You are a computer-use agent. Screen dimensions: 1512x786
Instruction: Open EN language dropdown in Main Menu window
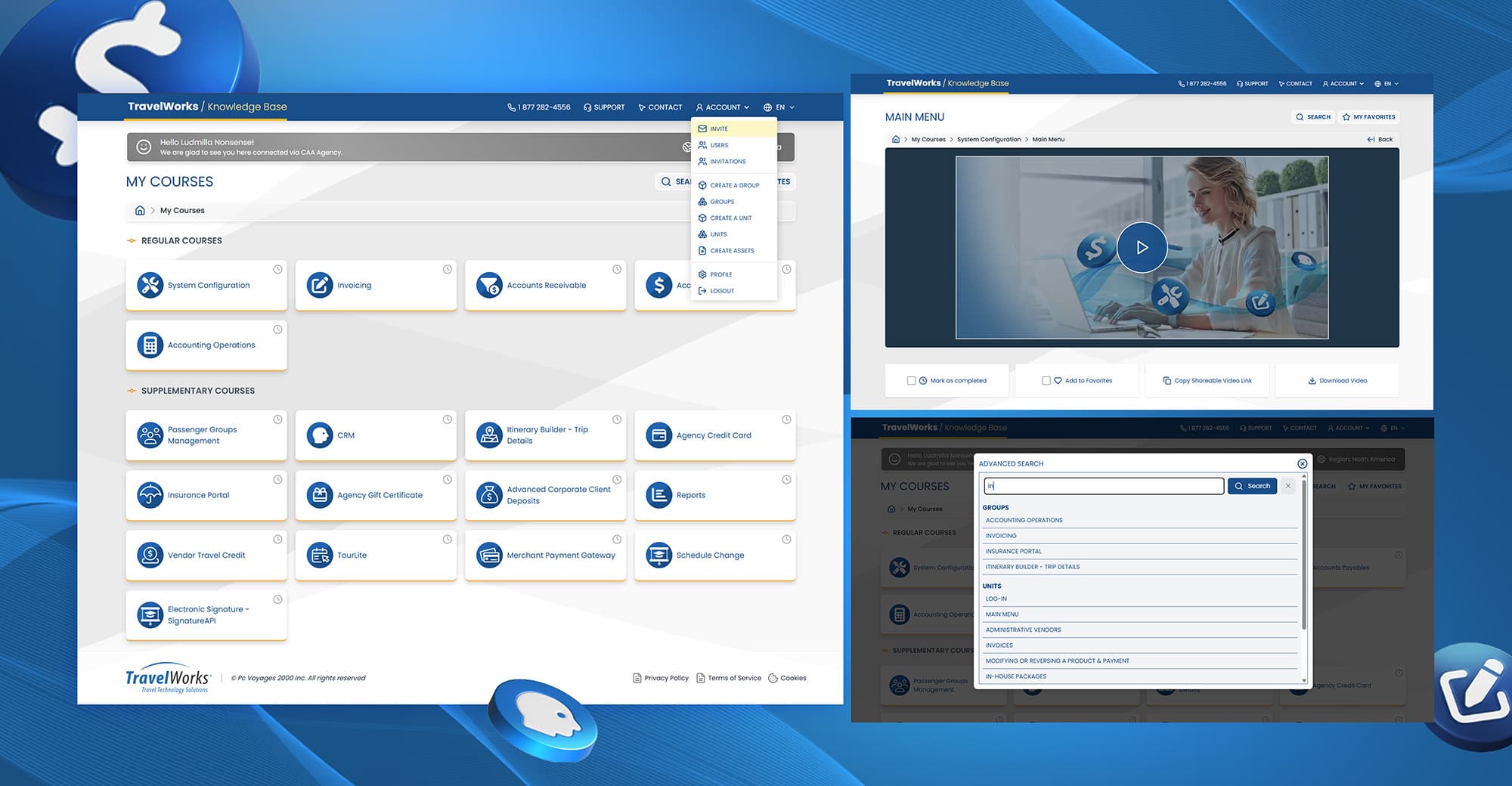pos(1387,84)
